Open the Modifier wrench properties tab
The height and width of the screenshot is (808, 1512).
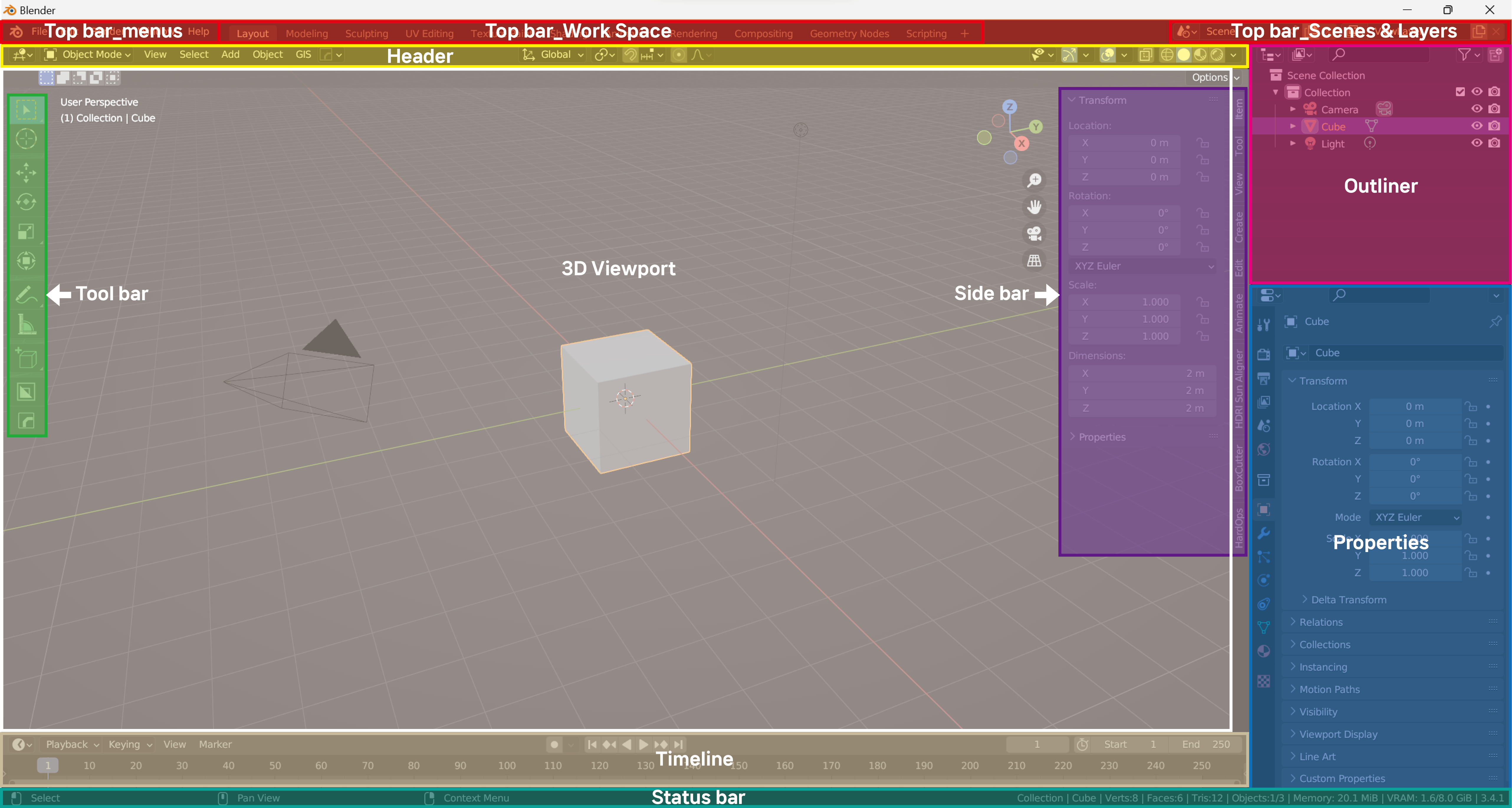coord(1264,533)
